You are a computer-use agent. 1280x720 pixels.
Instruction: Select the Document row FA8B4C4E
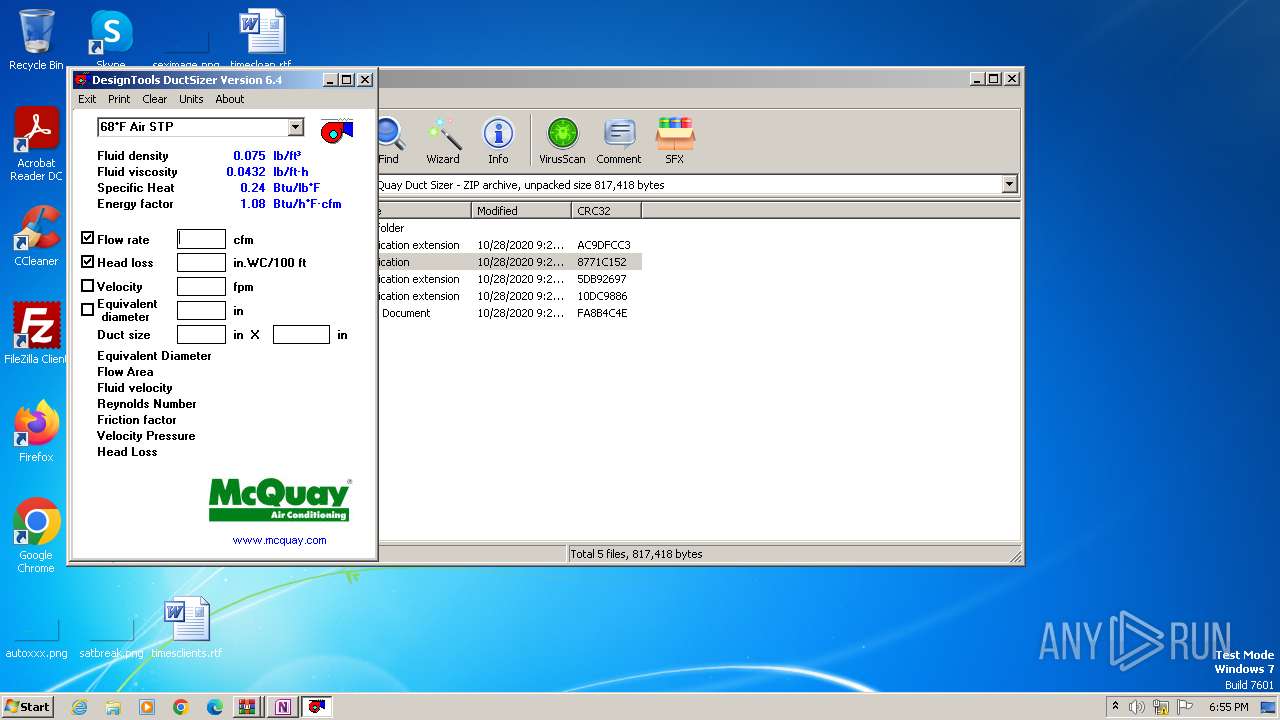point(510,313)
